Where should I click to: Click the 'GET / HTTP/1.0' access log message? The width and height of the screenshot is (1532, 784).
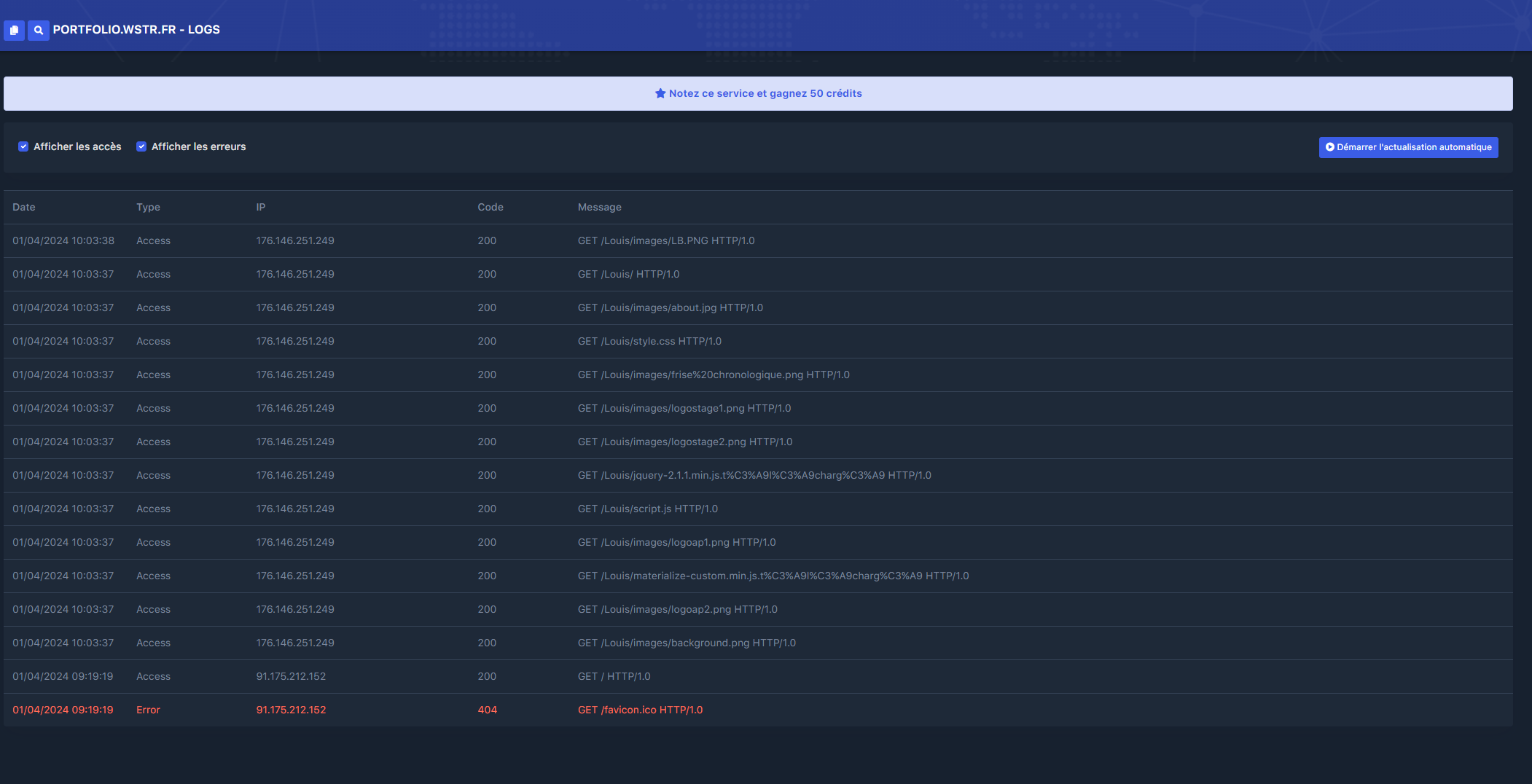[614, 676]
